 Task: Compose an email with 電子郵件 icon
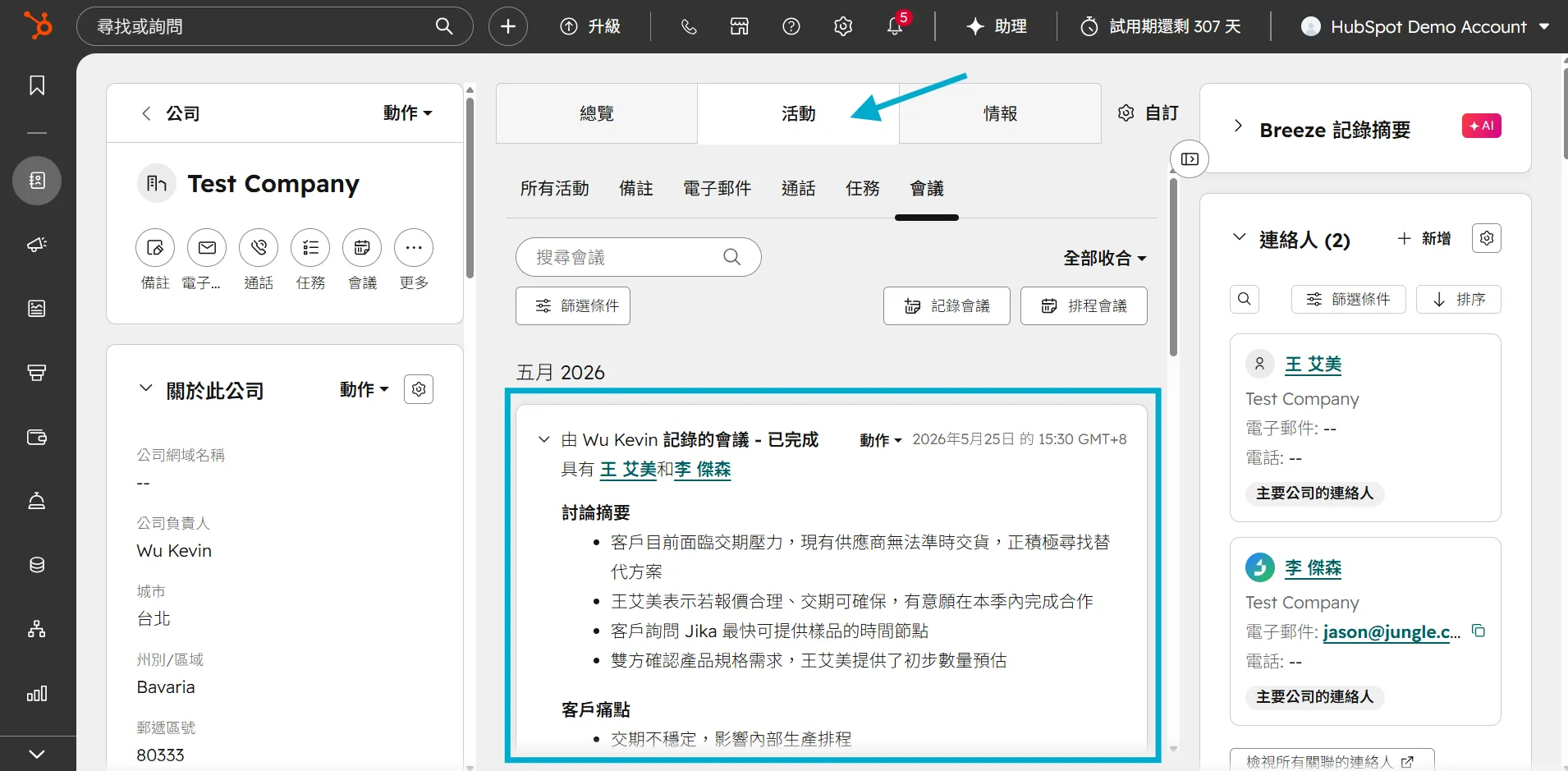(207, 247)
